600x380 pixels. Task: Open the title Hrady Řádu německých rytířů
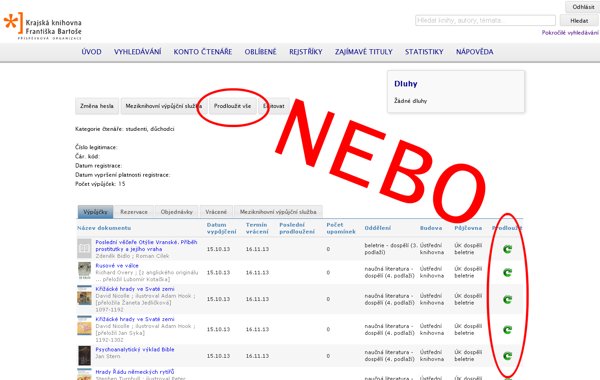tap(135, 372)
